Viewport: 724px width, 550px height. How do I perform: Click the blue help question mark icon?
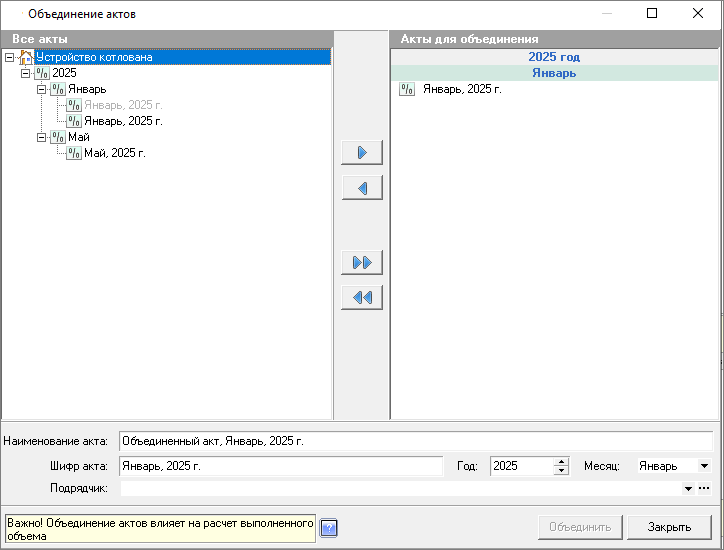click(x=329, y=527)
